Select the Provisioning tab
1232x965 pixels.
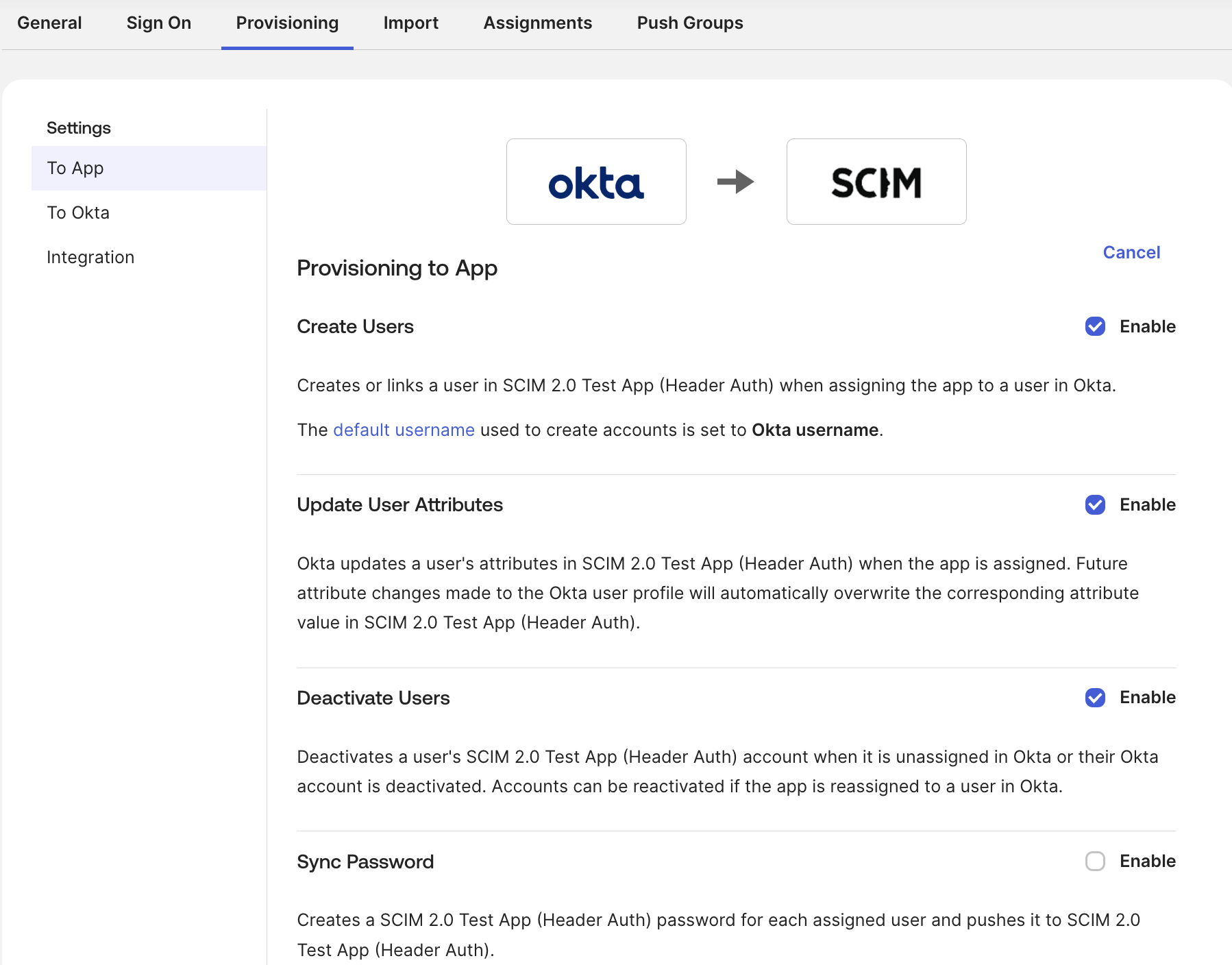[x=286, y=23]
